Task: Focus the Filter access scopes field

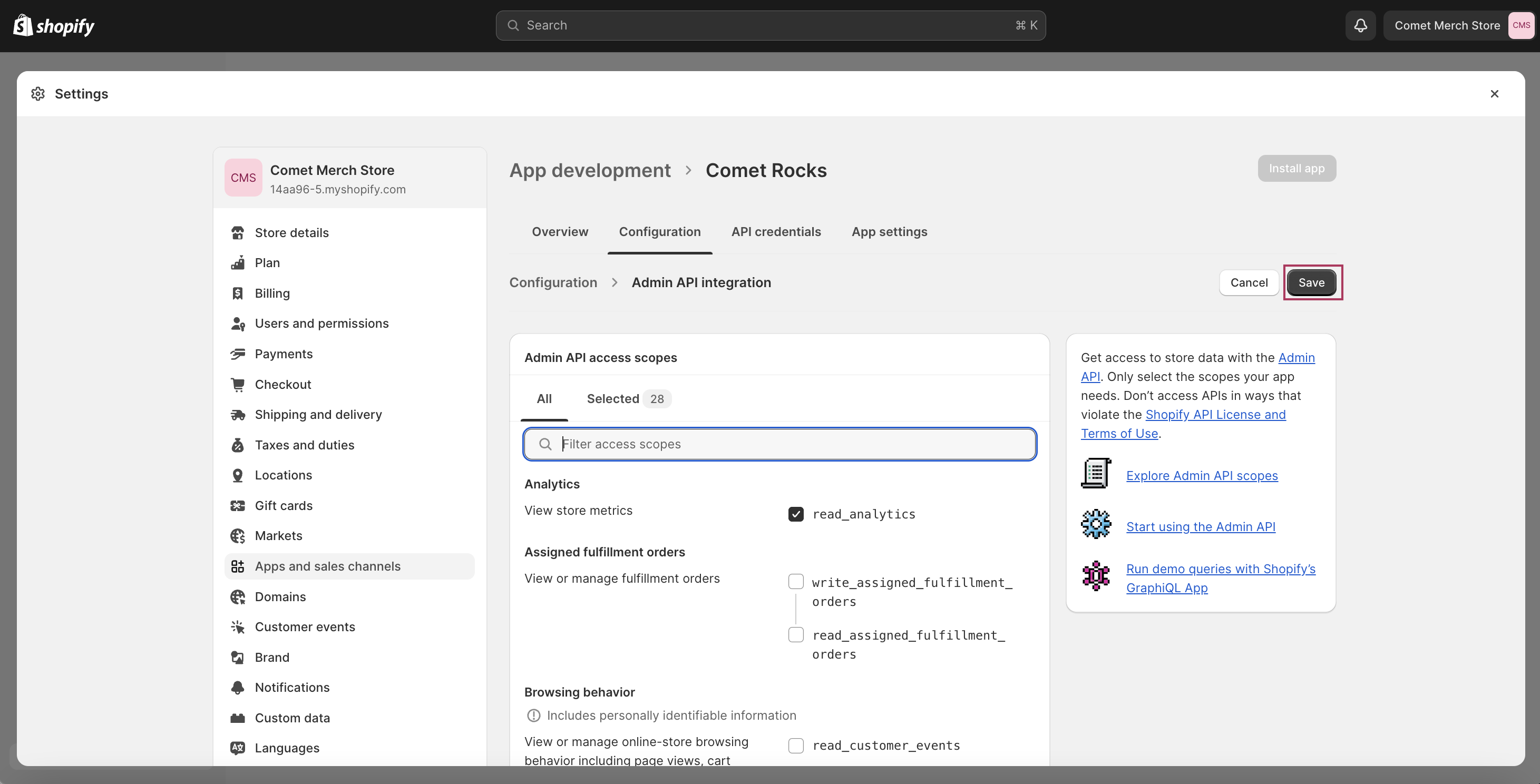Action: click(779, 444)
